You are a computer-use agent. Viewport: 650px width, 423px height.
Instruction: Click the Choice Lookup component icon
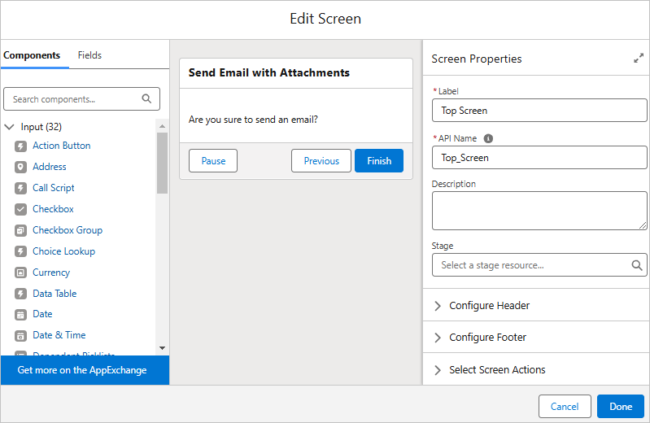[21, 252]
